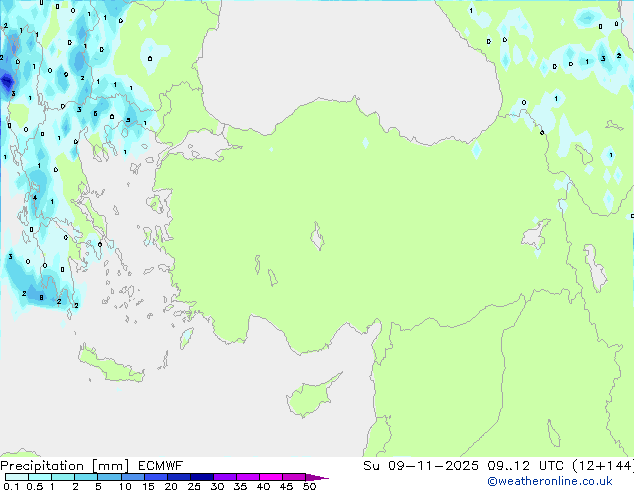The width and height of the screenshot is (634, 490).
Task: Click the "Precipitation" title word
Action: click(x=42, y=466)
